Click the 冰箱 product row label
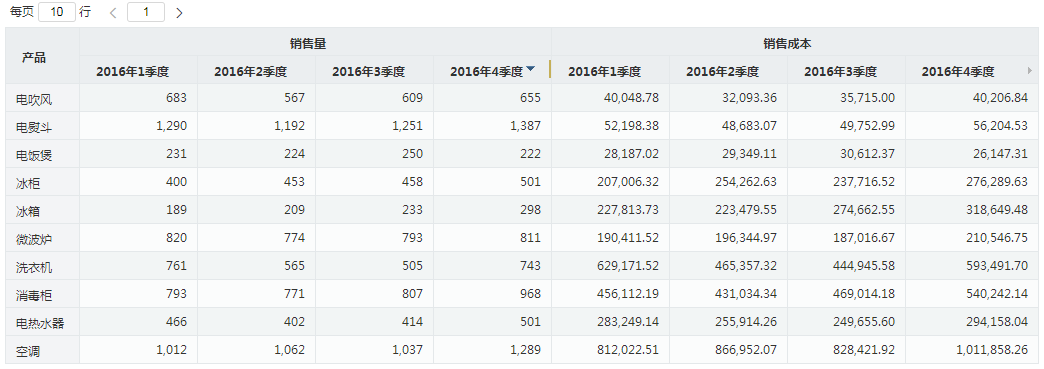Image resolution: width=1044 pixels, height=369 pixels. pos(28,212)
